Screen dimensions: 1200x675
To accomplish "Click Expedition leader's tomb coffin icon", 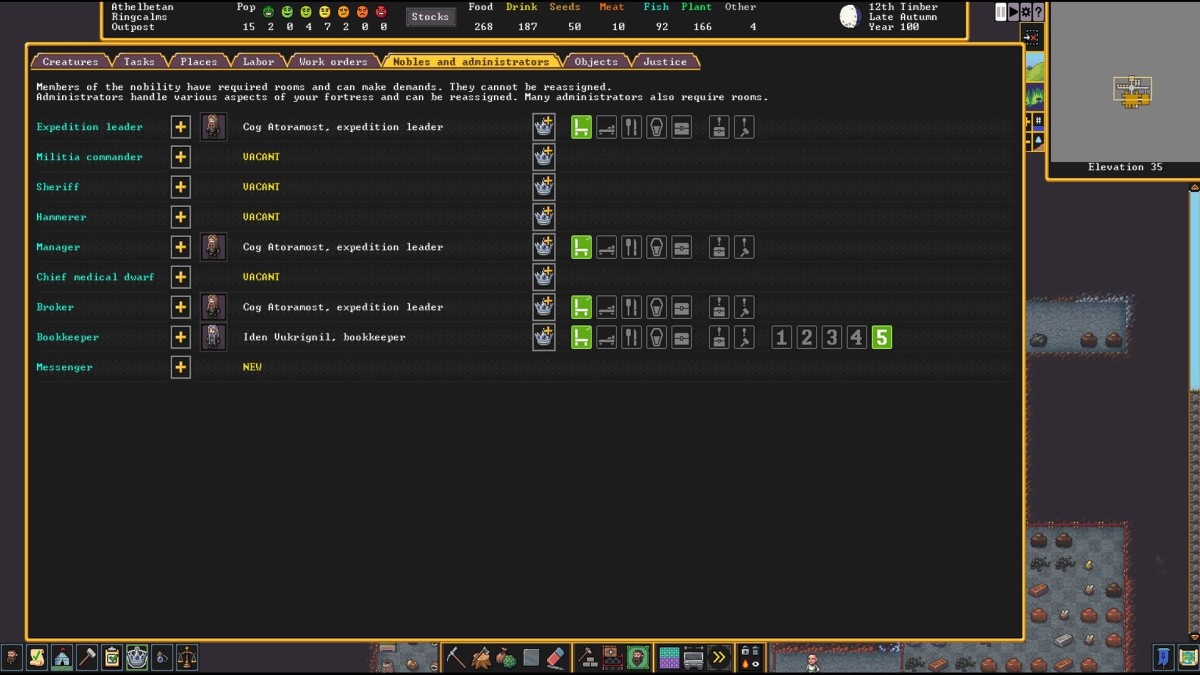I will click(x=656, y=127).
